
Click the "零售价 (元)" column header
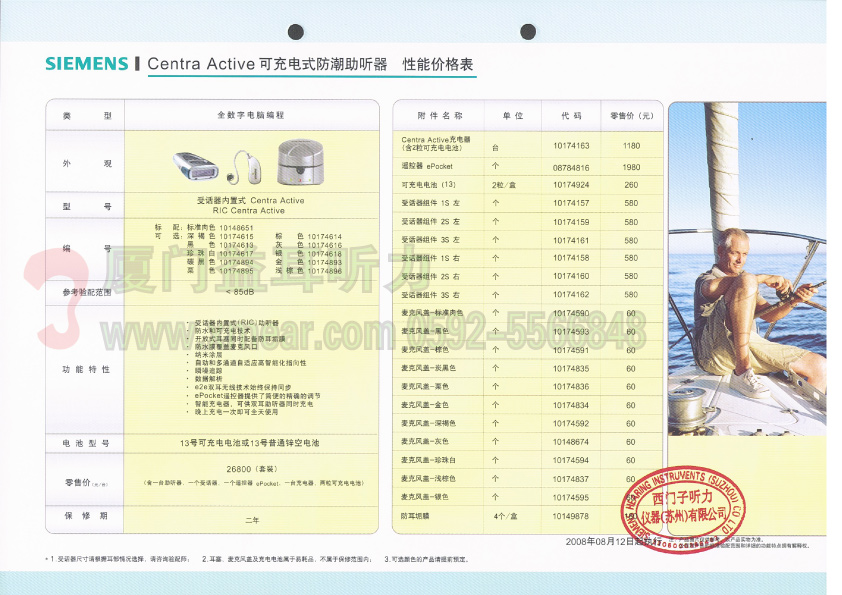[632, 115]
